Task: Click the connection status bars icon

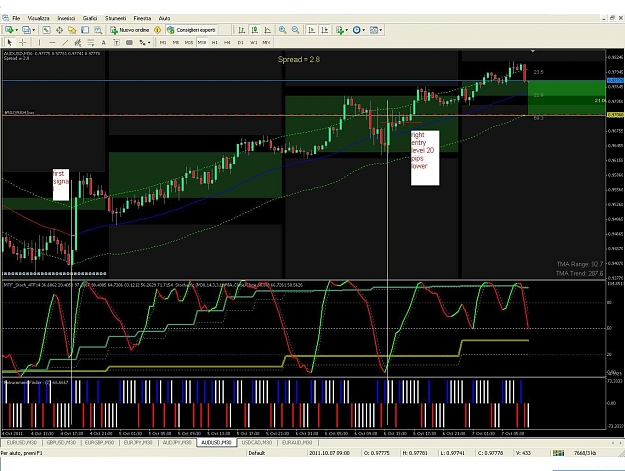Action: (558, 453)
